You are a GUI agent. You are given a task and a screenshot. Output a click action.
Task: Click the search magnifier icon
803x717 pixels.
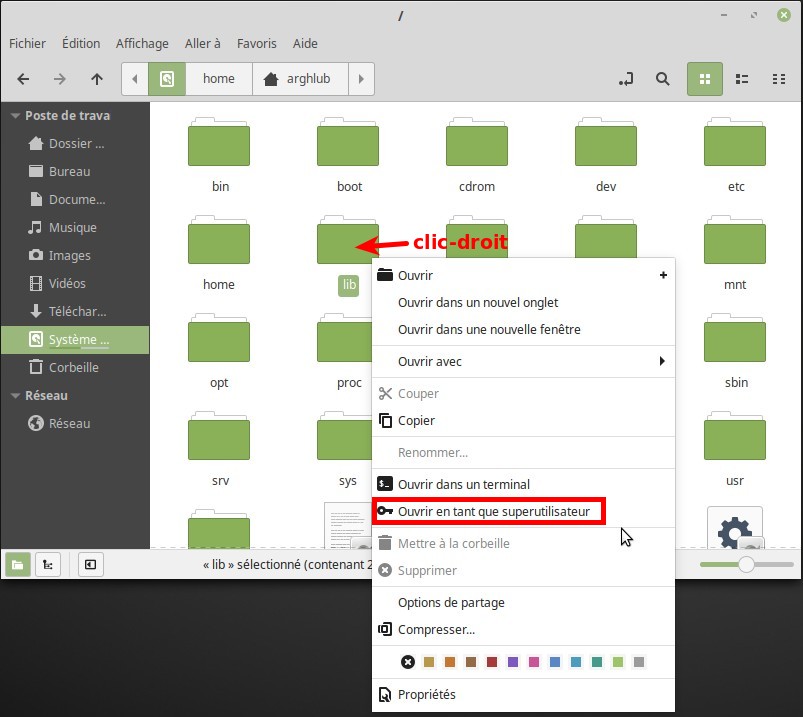pos(662,79)
